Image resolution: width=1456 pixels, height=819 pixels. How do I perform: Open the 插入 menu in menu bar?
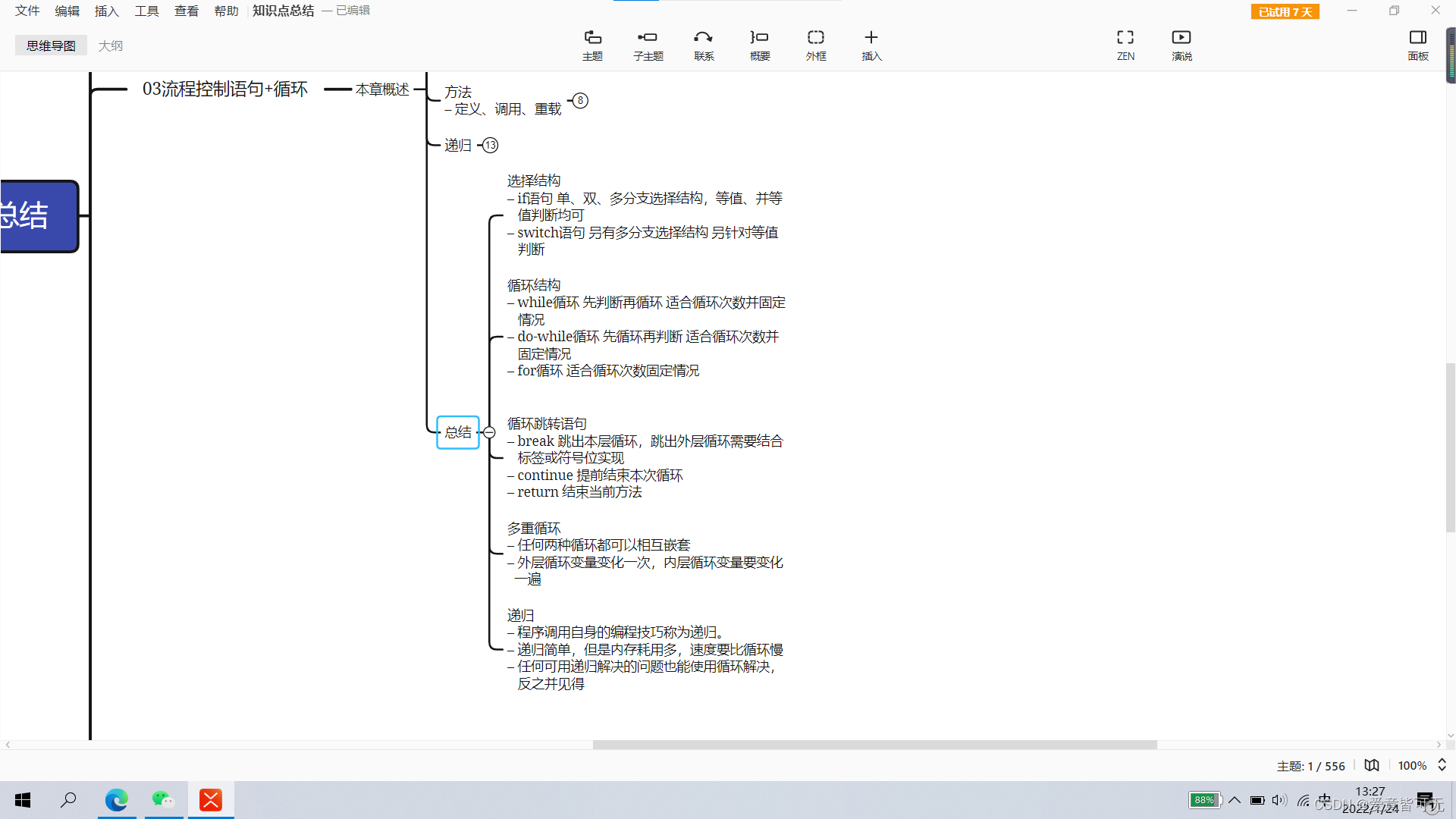(x=107, y=11)
